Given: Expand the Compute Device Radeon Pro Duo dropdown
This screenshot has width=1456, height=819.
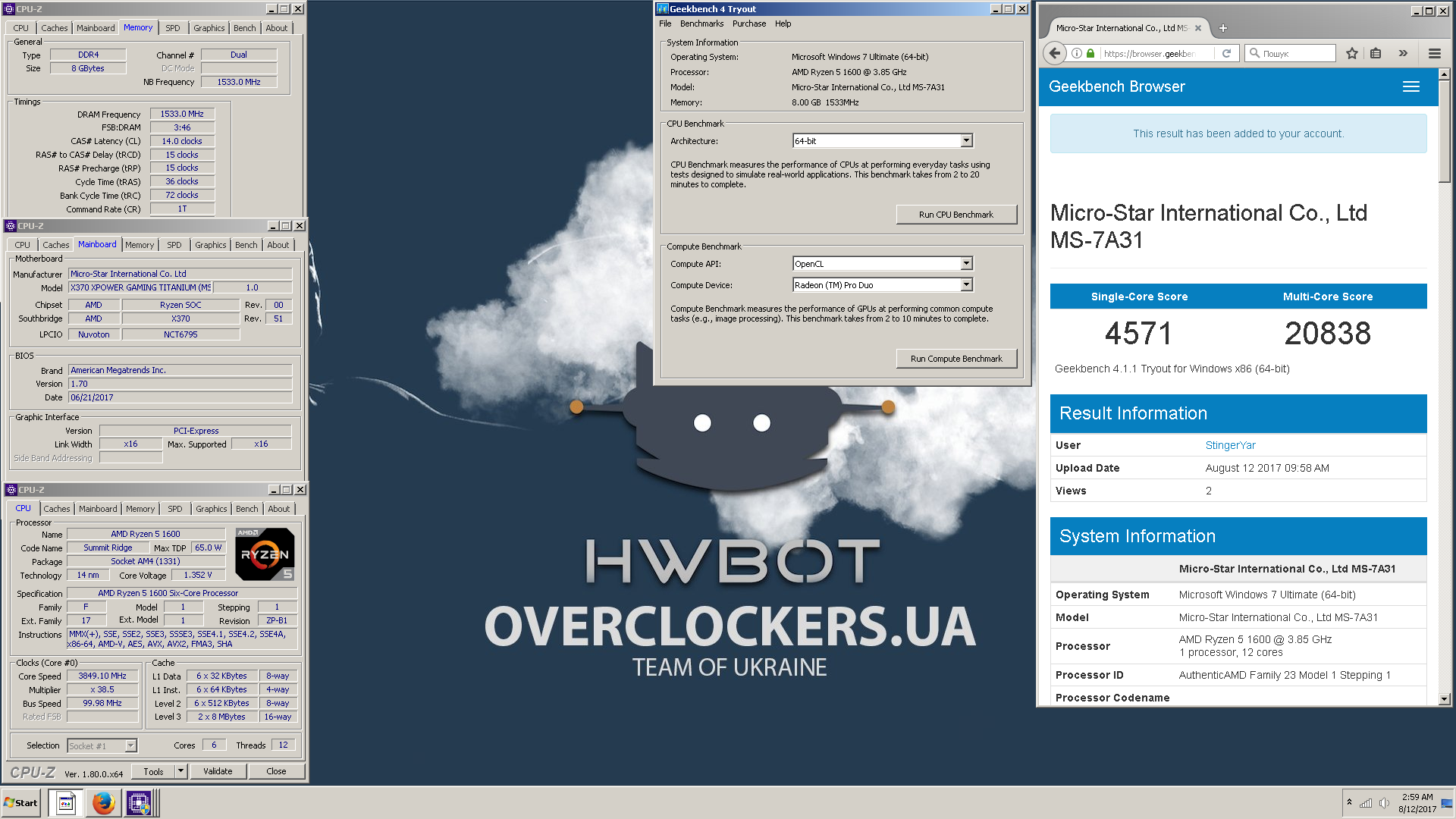Looking at the screenshot, I should (966, 285).
